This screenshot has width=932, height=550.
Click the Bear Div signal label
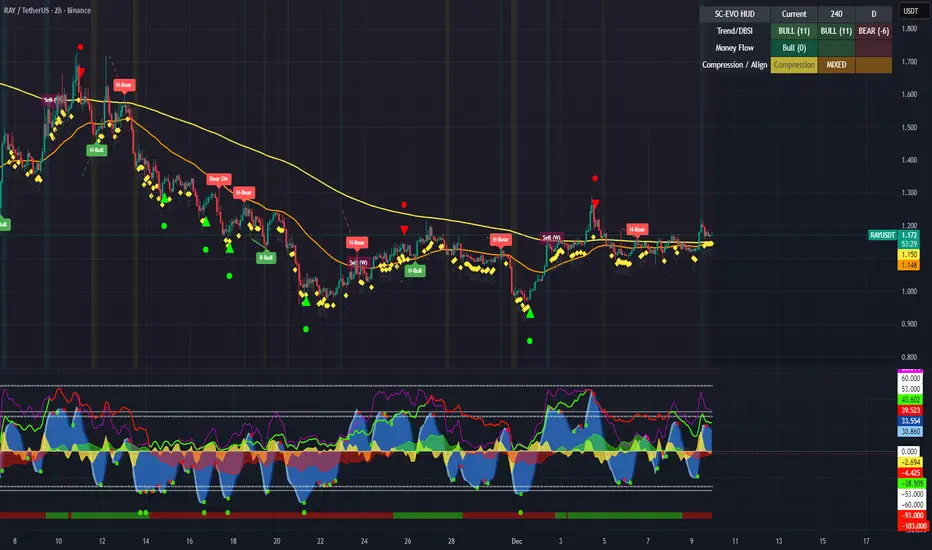(x=218, y=179)
